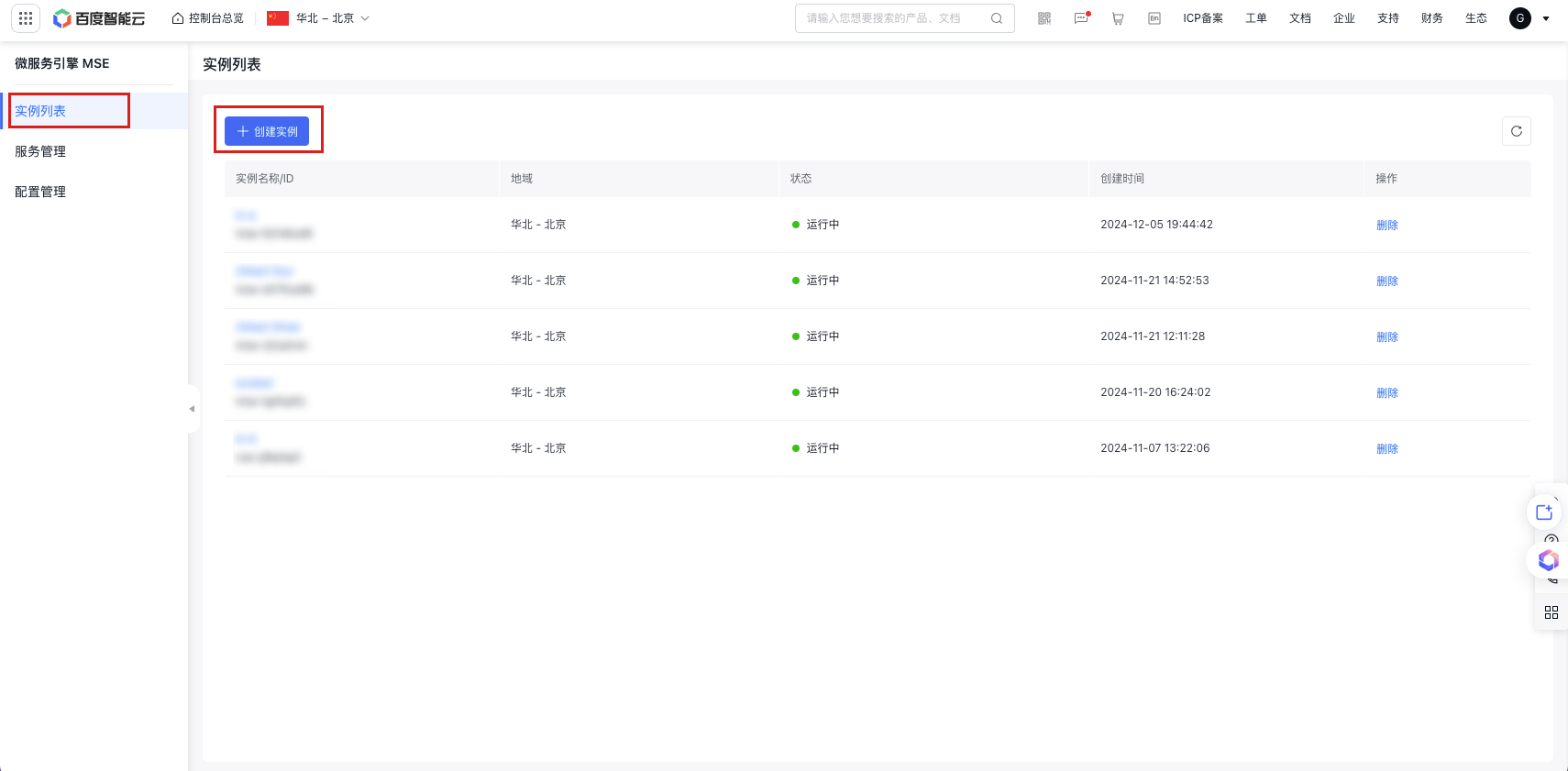The width and height of the screenshot is (1568, 771).
Task: Open the floating four-squares grid icon
Action: [1551, 612]
